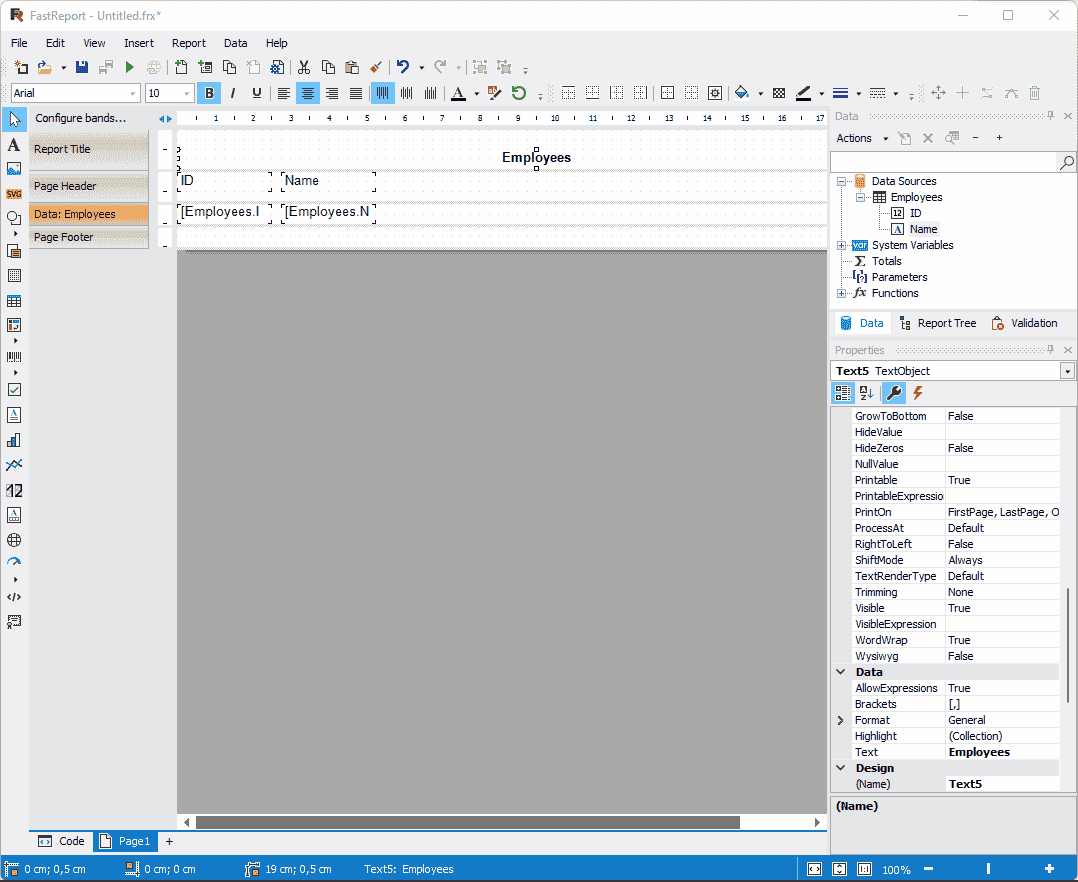
Task: Switch to the Report Tree tab
Action: (938, 323)
